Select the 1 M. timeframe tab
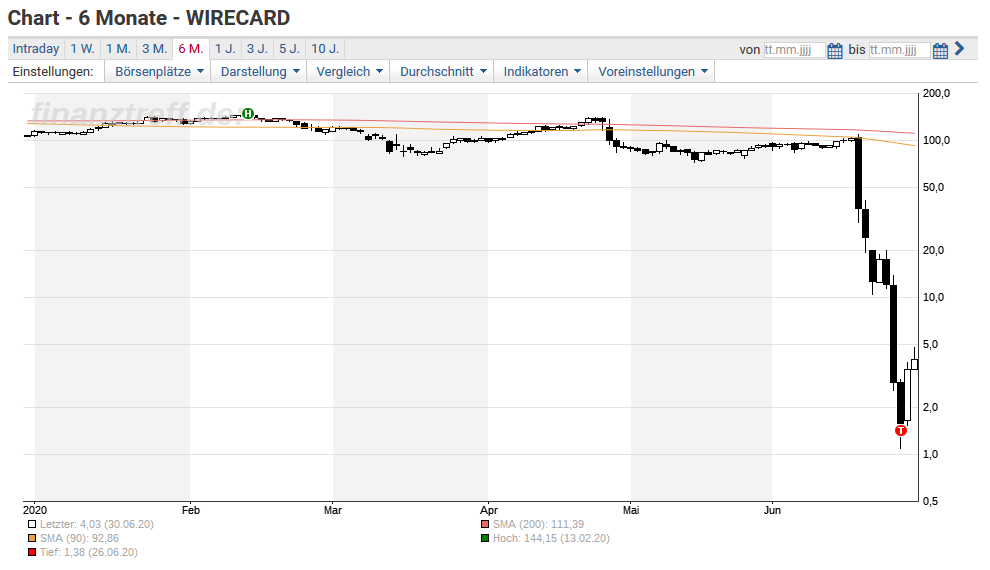Image resolution: width=990 pixels, height=570 pixels. coord(118,49)
